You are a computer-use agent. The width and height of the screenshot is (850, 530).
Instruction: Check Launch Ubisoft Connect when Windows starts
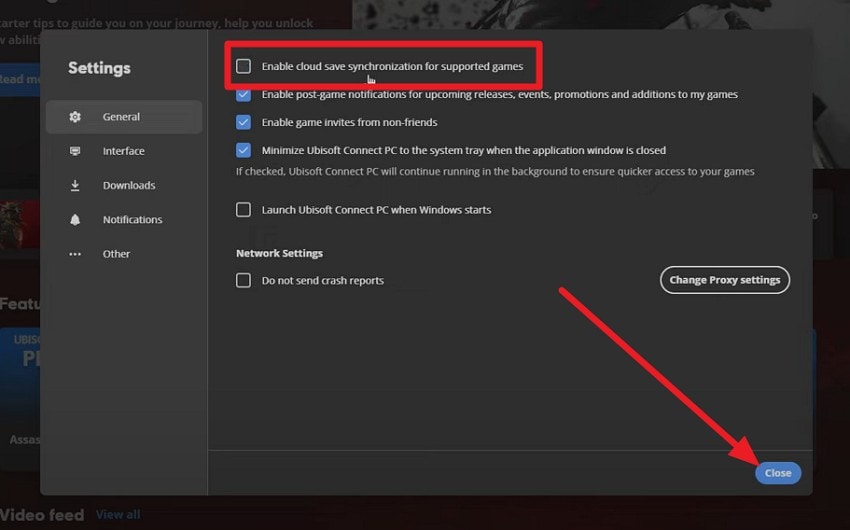click(x=243, y=210)
